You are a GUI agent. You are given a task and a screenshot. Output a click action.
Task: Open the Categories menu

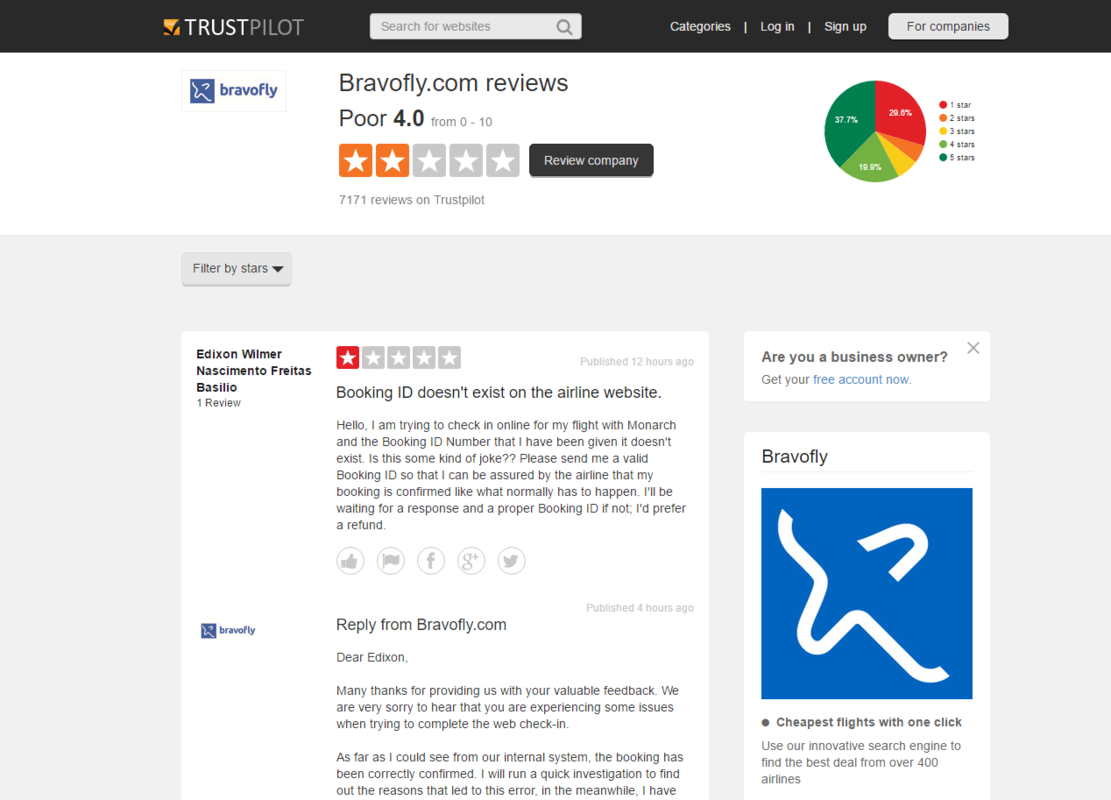click(x=700, y=26)
